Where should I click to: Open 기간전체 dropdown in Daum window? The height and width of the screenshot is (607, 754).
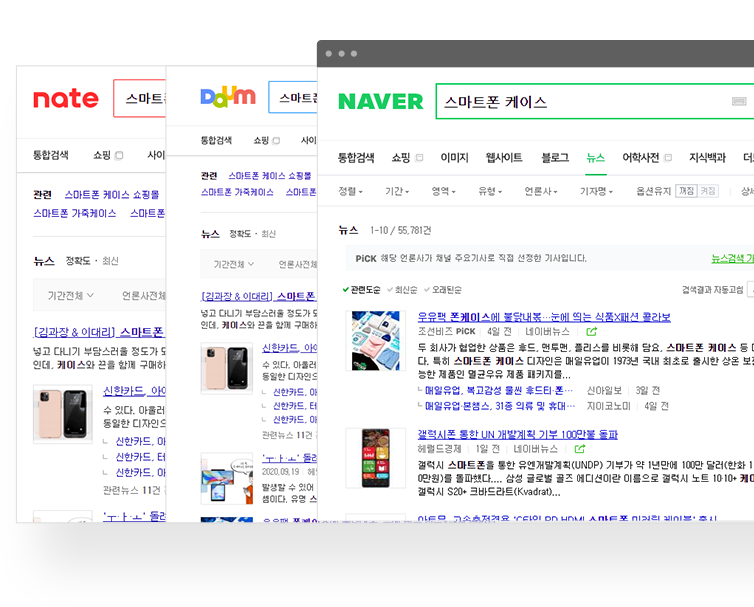coord(234,264)
